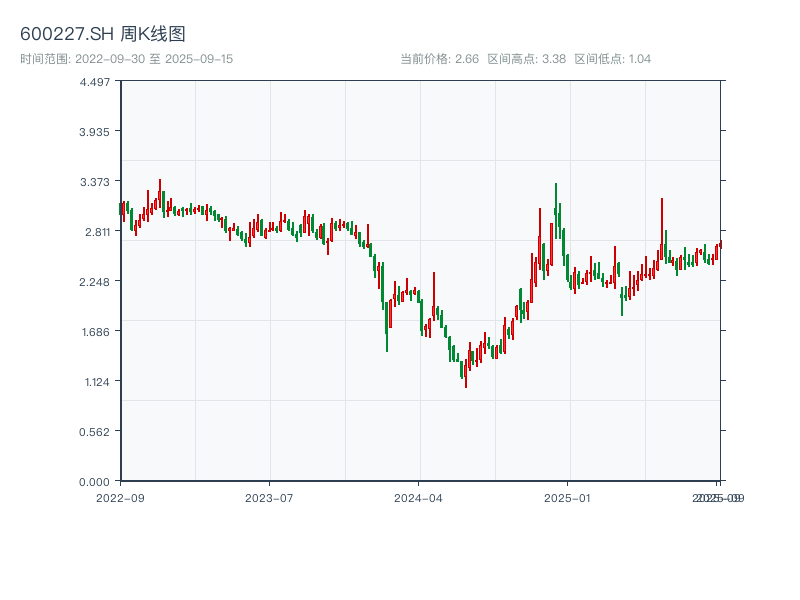The height and width of the screenshot is (600, 800).
Task: Click the current price label 当前价格: 2.66
Action: tap(439, 59)
